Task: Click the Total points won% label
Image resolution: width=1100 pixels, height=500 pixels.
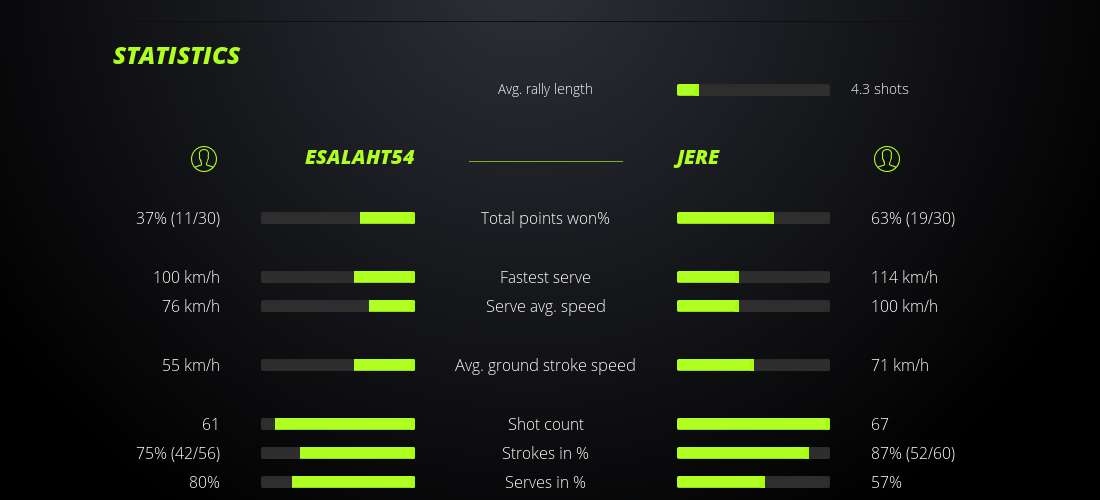Action: pos(545,218)
